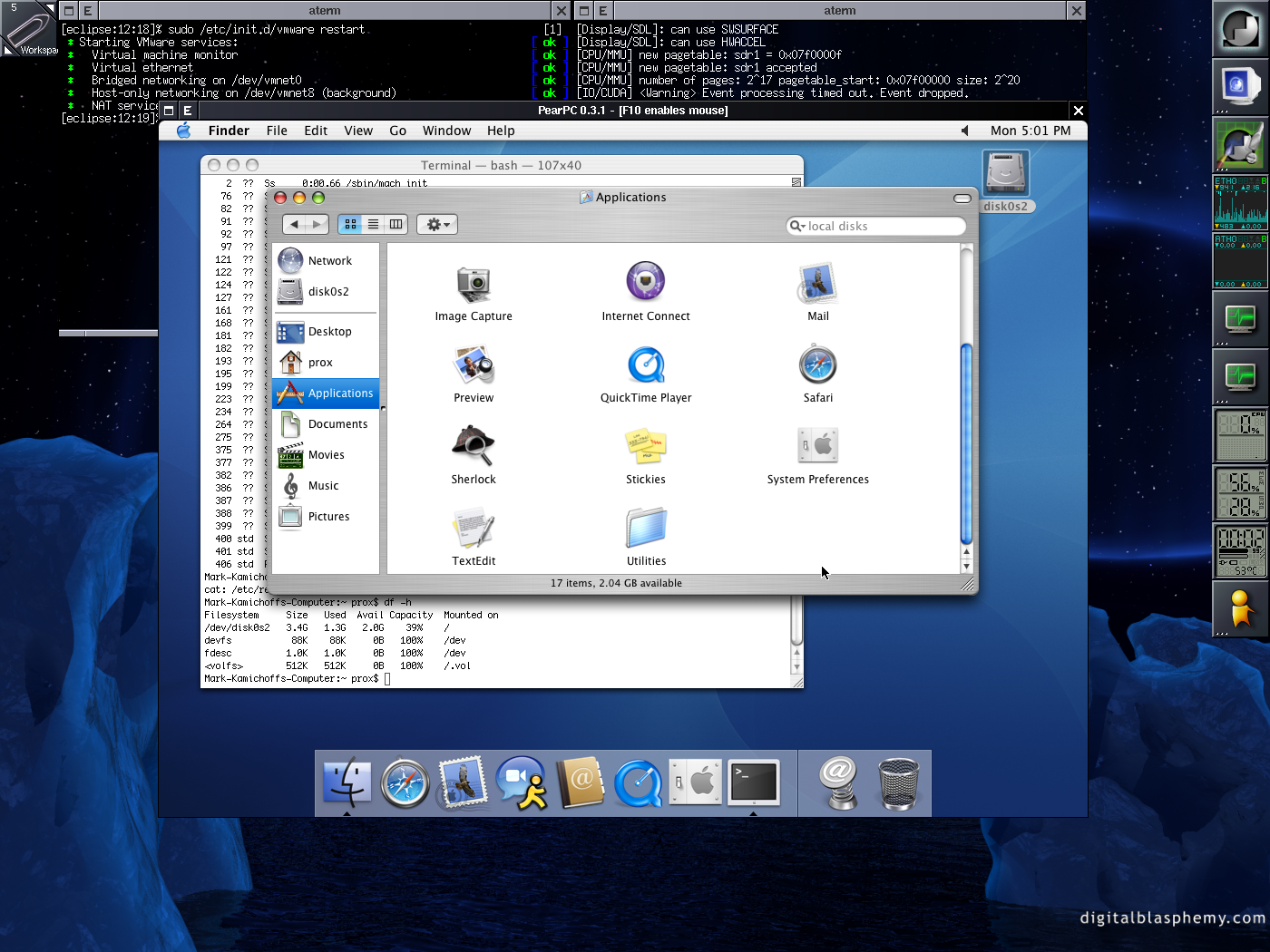The width and height of the screenshot is (1270, 952).
Task: Open System Preferences from the Dock
Action: [696, 782]
